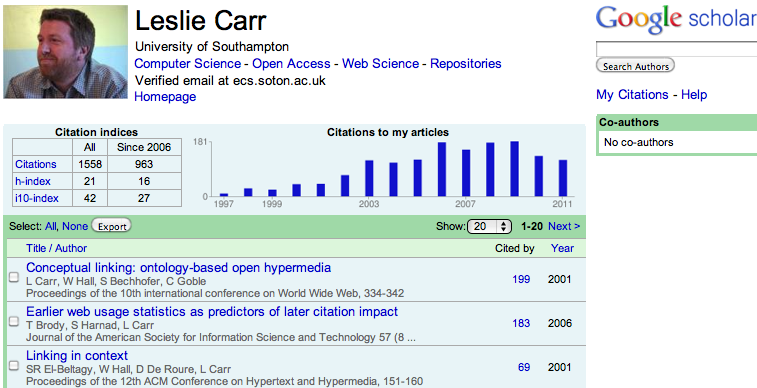
Task: Click the 2007 citation bar in chart
Action: click(x=466, y=173)
